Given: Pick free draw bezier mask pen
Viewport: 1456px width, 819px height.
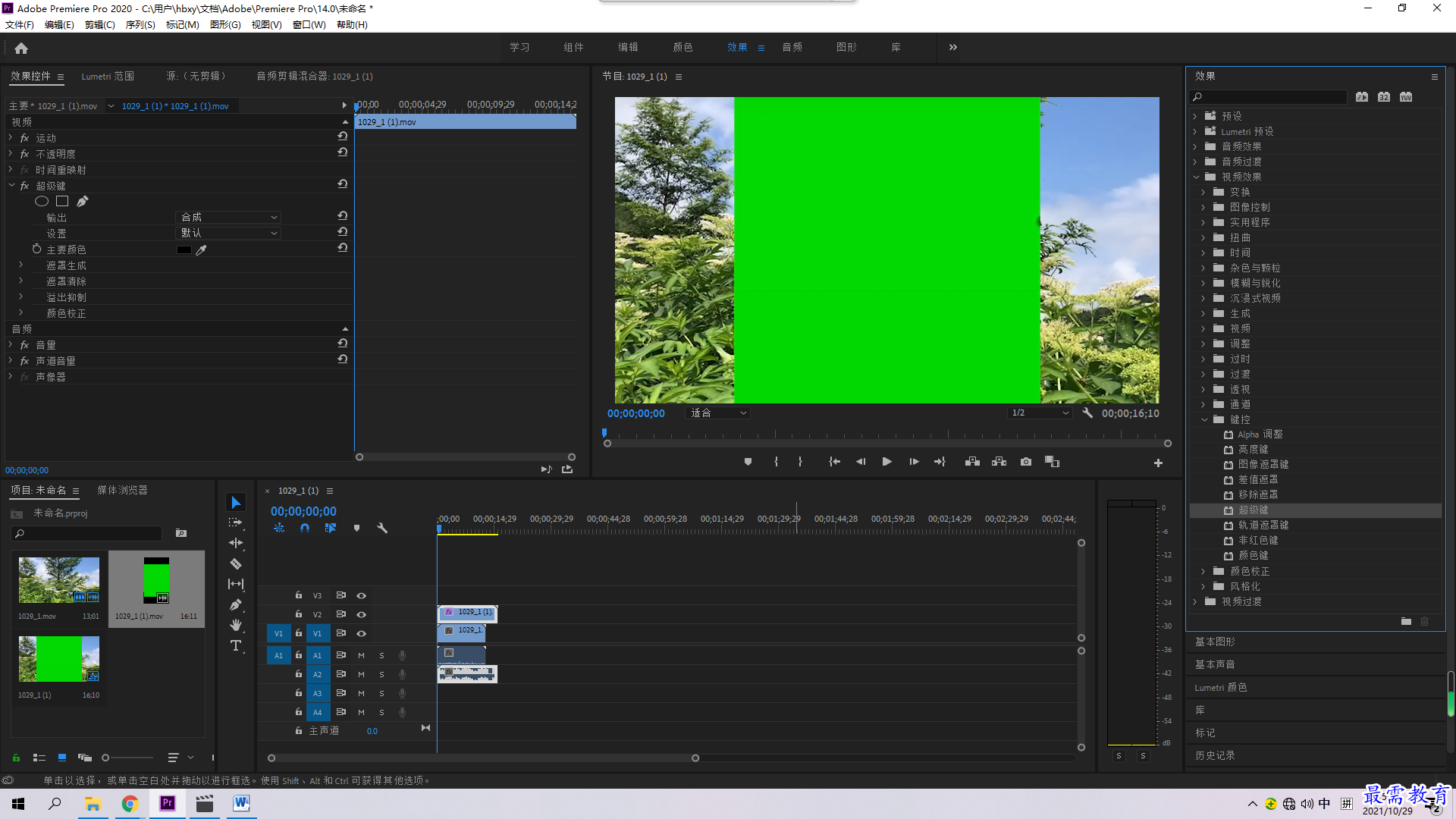Looking at the screenshot, I should pos(83,201).
